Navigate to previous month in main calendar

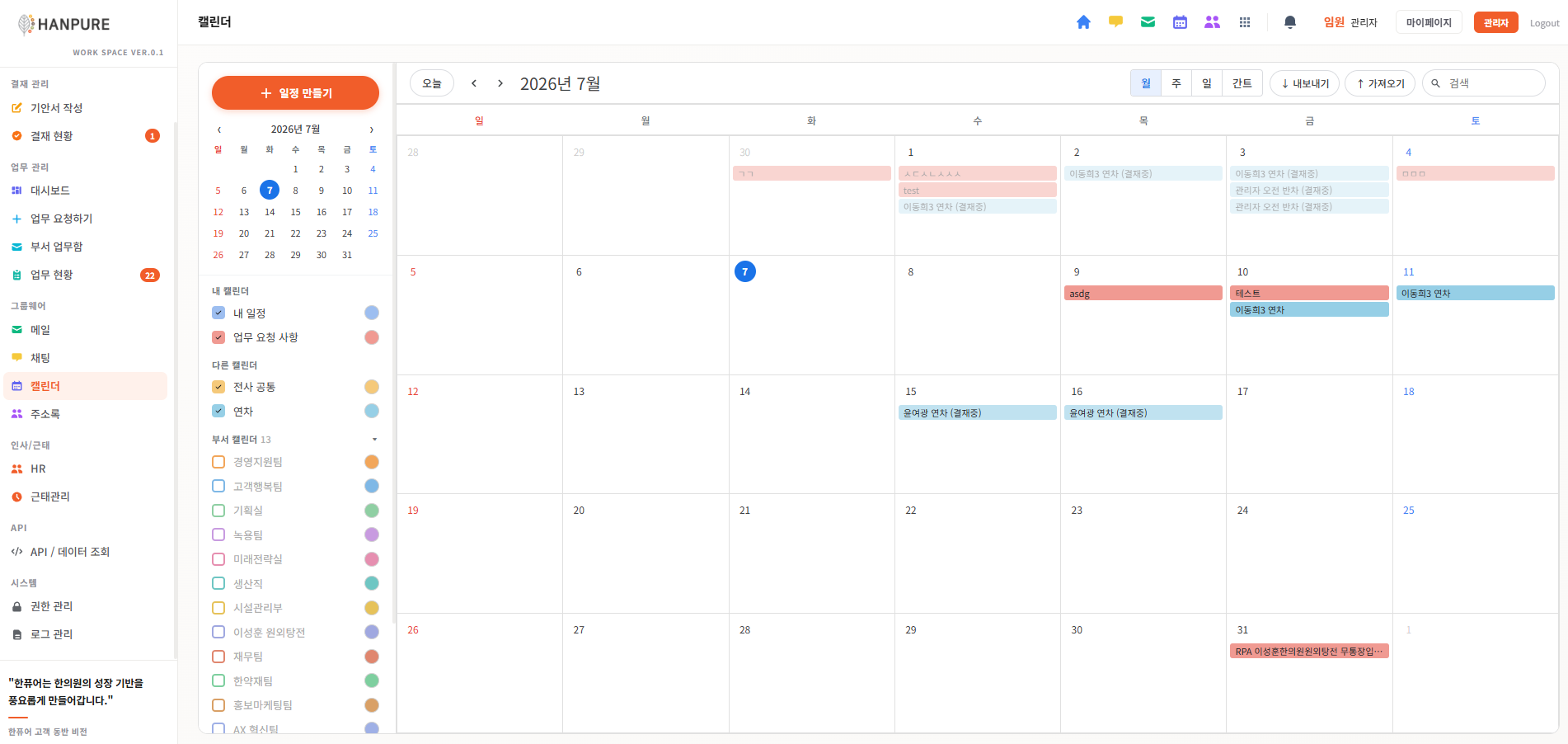(x=474, y=83)
